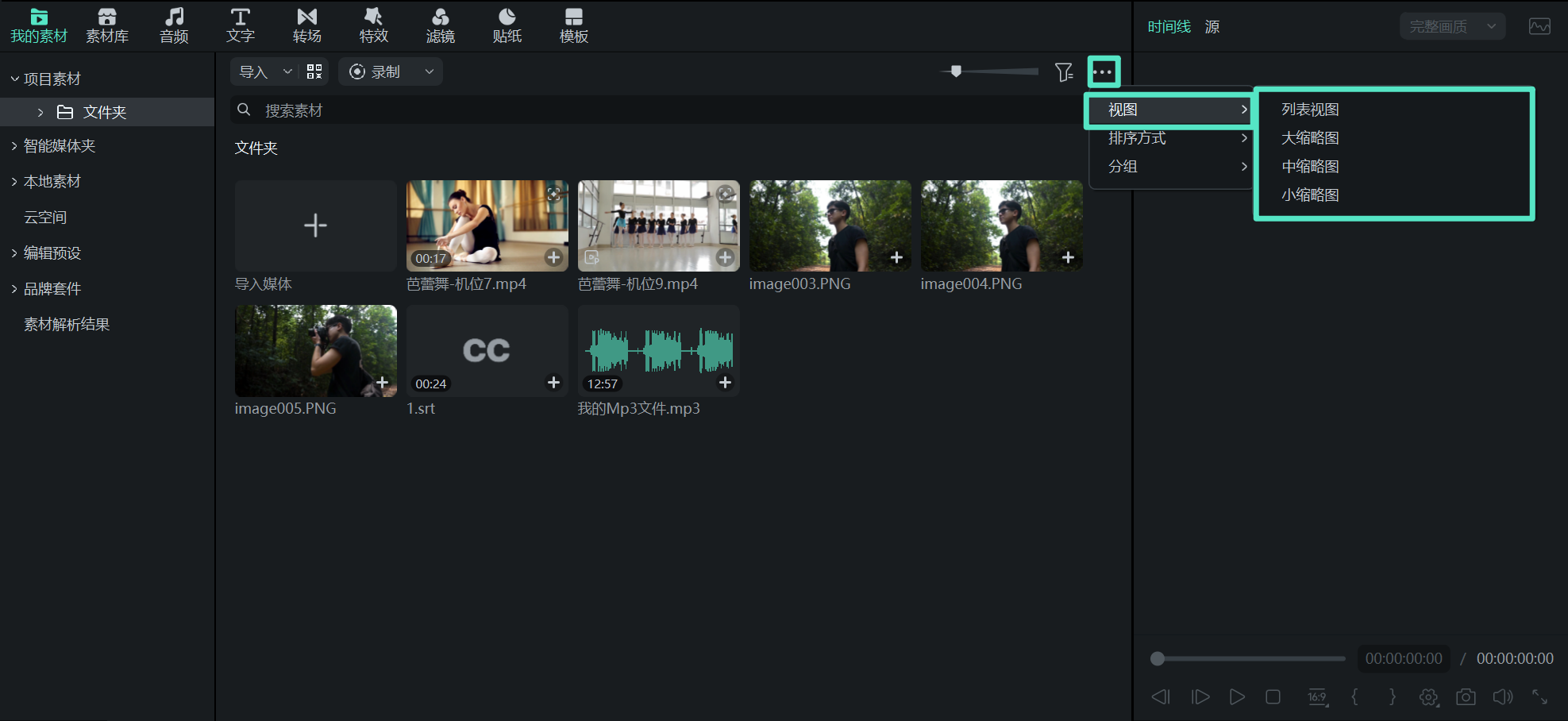Open the 分组 submenu
This screenshot has height=721, width=1568.
(x=1170, y=167)
